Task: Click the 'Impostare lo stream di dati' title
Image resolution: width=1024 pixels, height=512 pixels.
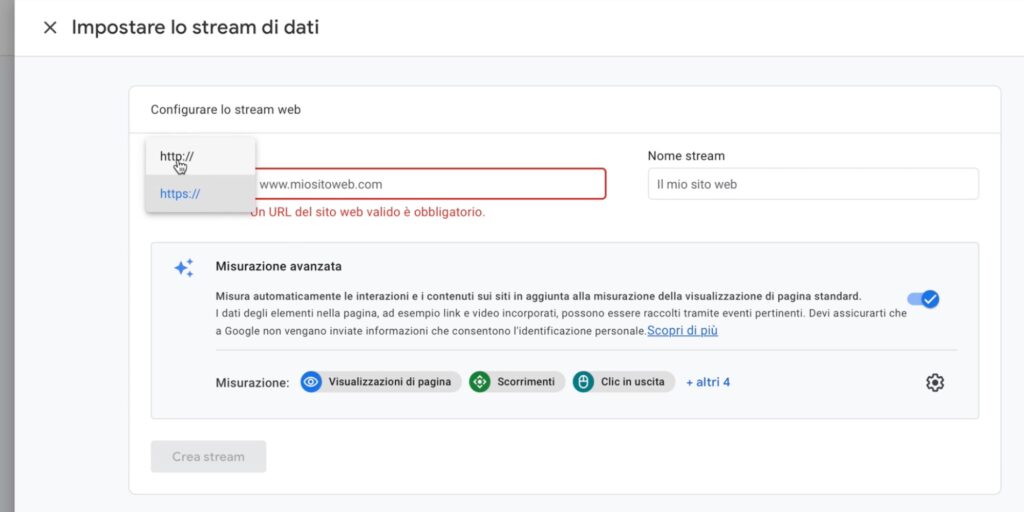Action: tap(195, 28)
